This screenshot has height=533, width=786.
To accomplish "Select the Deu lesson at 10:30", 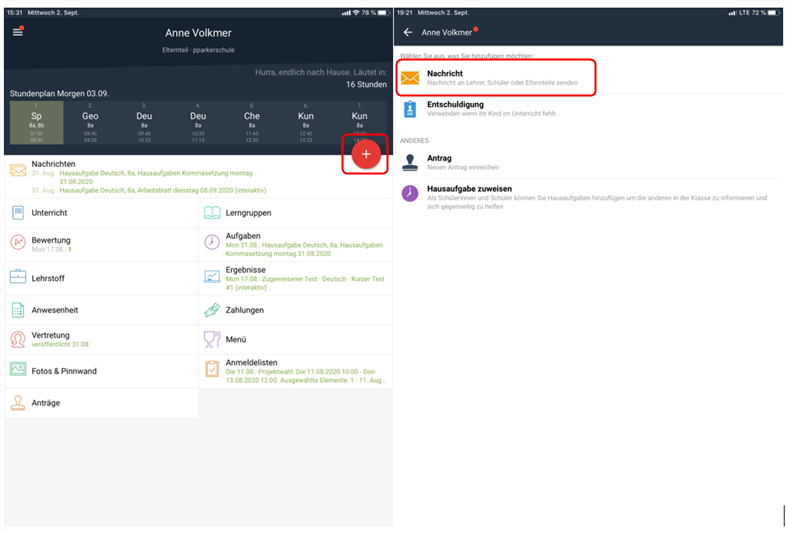I will [x=198, y=123].
